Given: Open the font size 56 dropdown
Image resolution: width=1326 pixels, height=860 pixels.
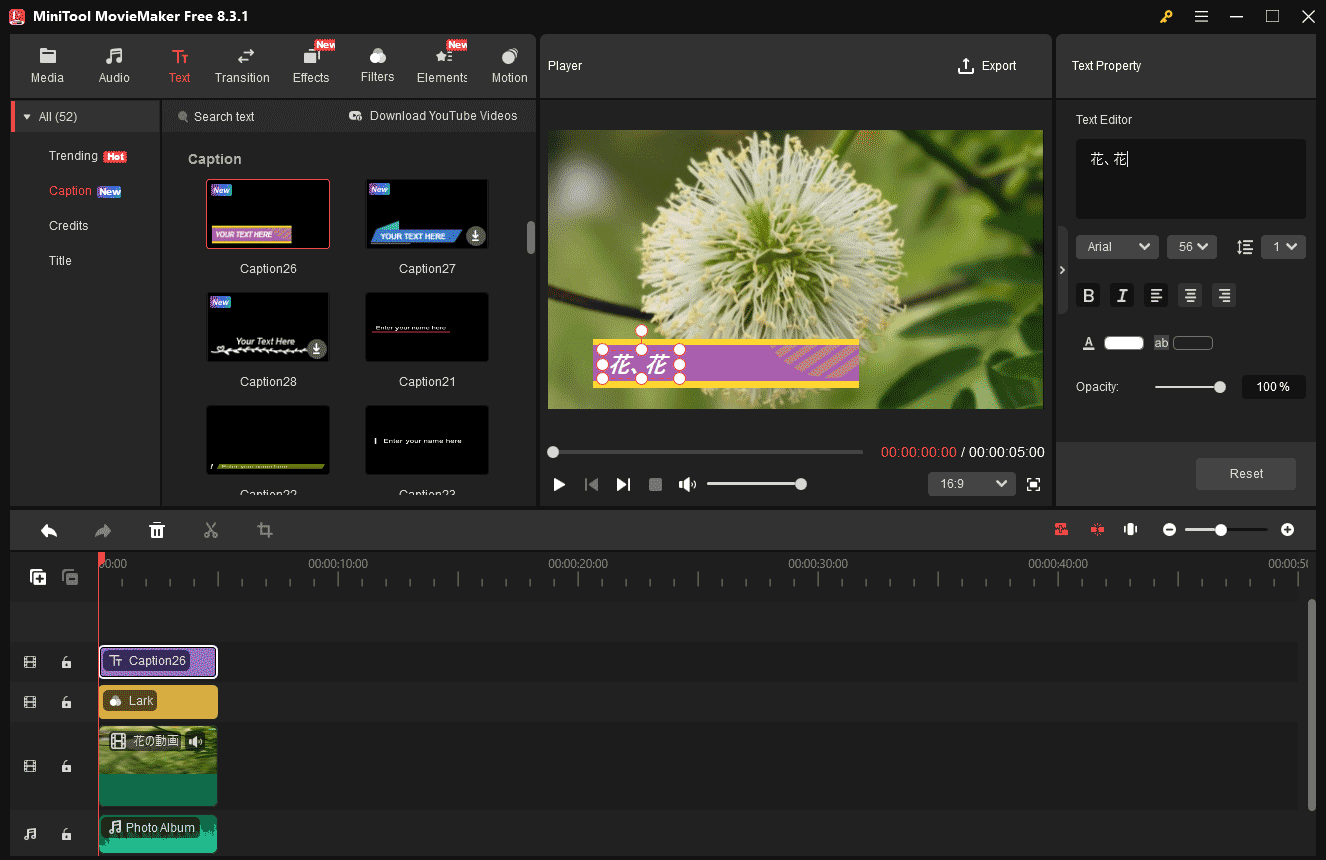Looking at the screenshot, I should click(x=1191, y=247).
